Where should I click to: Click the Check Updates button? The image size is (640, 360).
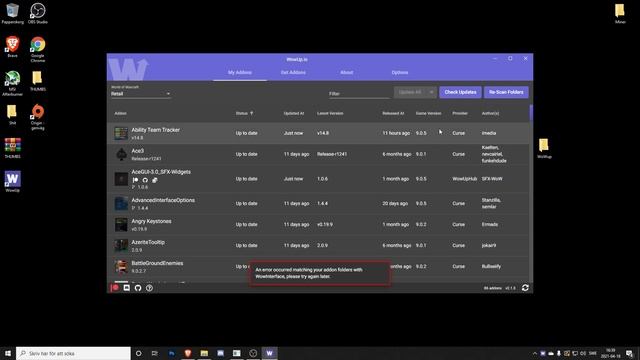click(460, 92)
